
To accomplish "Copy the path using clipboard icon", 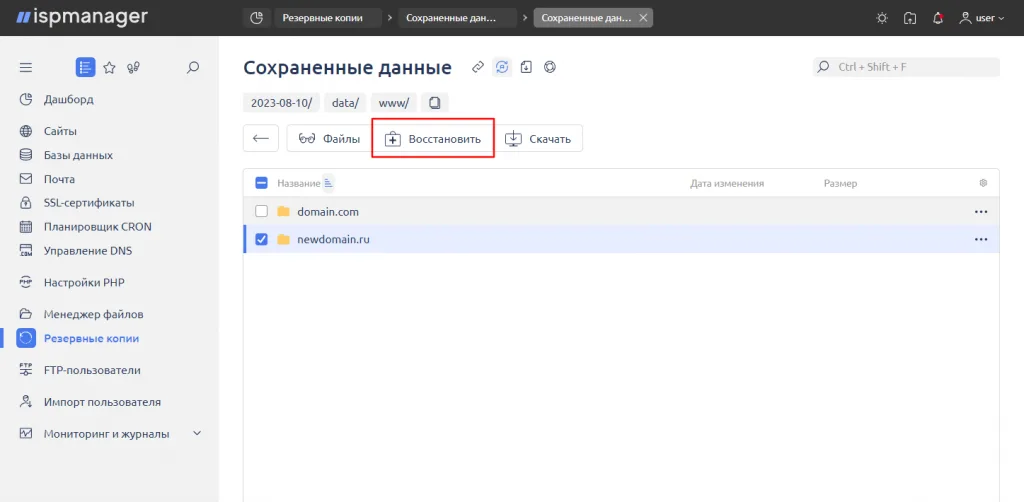I will 435,103.
